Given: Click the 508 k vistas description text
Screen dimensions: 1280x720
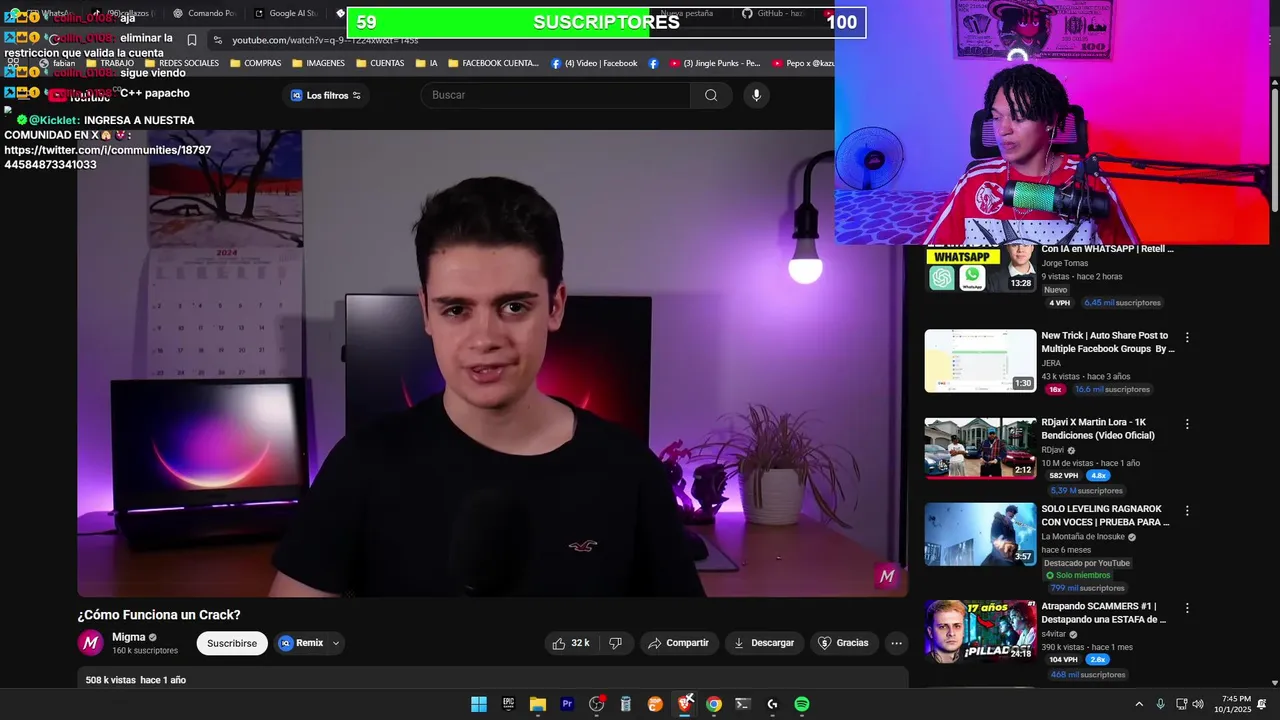Looking at the screenshot, I should click(136, 680).
